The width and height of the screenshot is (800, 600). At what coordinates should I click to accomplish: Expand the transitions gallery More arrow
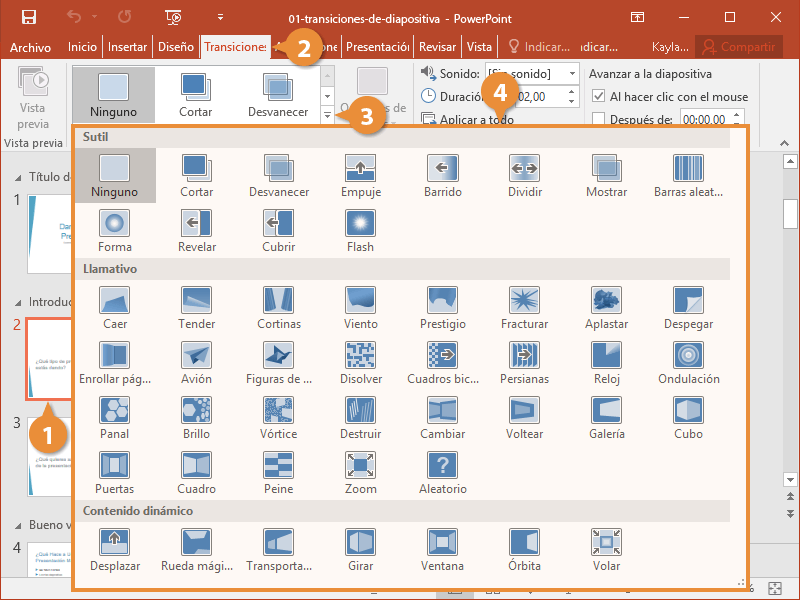tap(327, 116)
